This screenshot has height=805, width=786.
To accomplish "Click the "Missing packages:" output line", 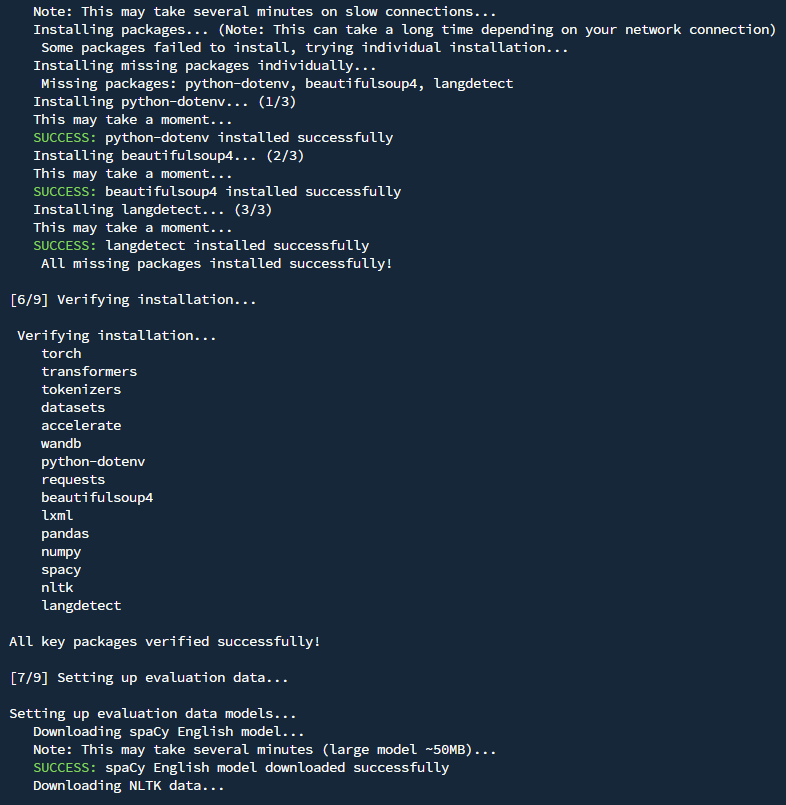I will pyautogui.click(x=277, y=84).
